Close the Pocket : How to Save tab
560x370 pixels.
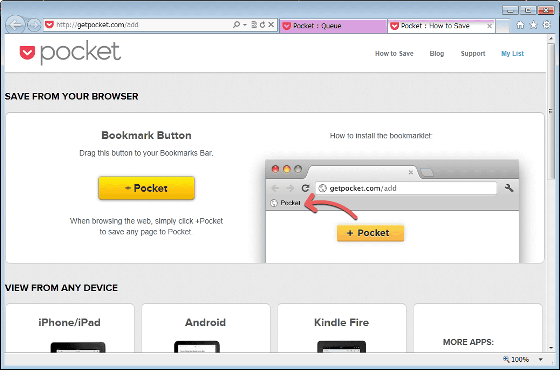(490, 26)
